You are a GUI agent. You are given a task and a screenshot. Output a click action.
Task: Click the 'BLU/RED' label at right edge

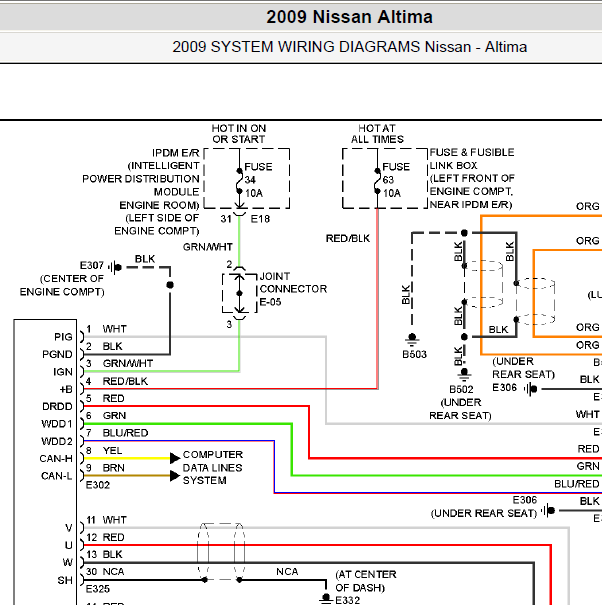pyautogui.click(x=577, y=484)
